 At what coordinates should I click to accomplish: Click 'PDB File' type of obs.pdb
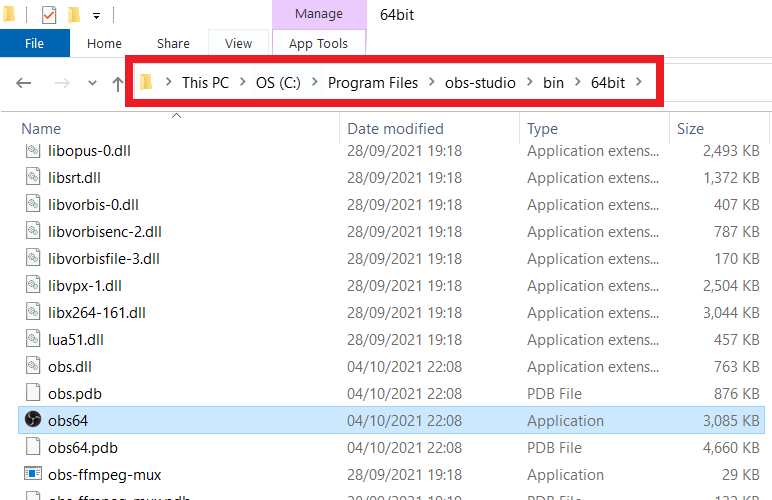[x=554, y=394]
